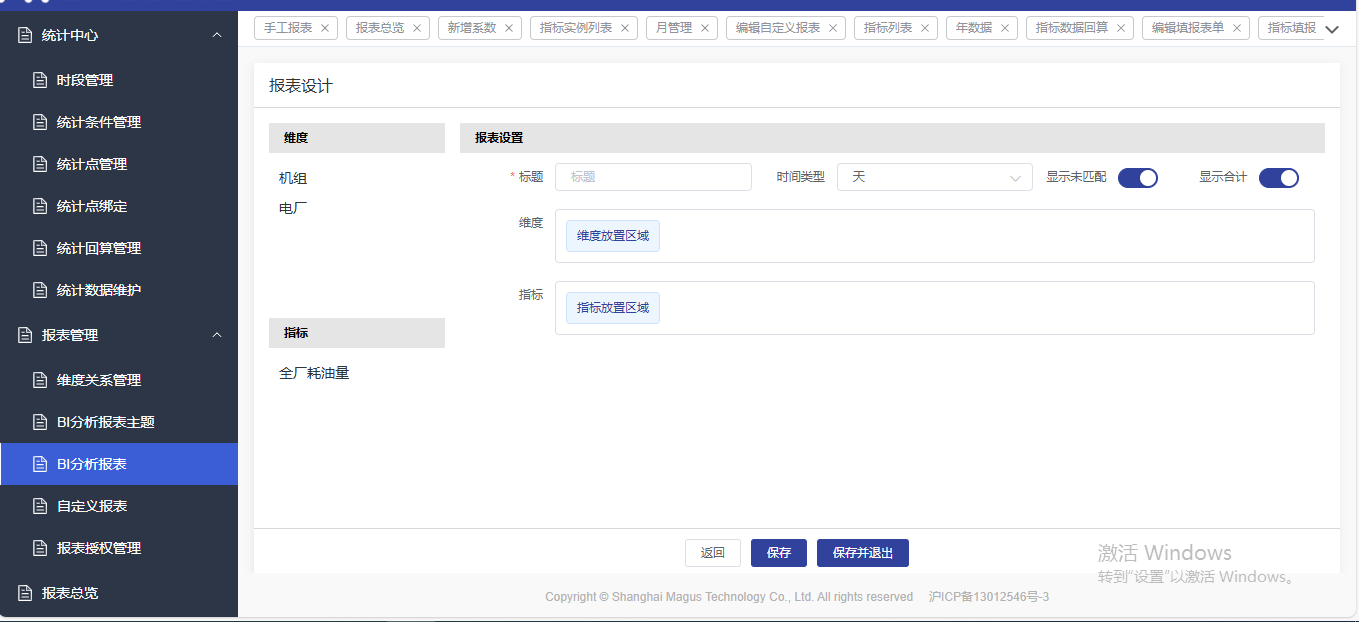Close the 年数据 tab with X icon
The height and width of the screenshot is (622, 1359).
1005,28
